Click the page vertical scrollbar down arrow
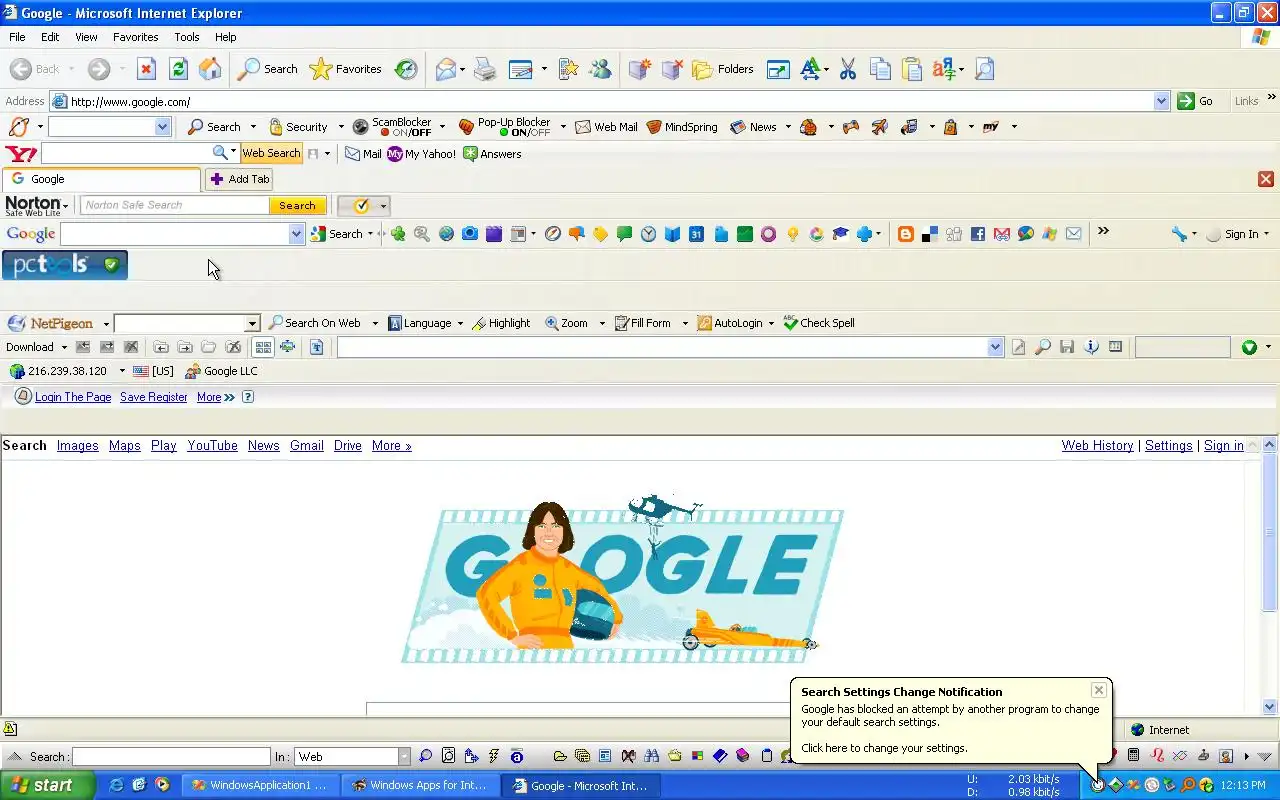 tap(1270, 706)
